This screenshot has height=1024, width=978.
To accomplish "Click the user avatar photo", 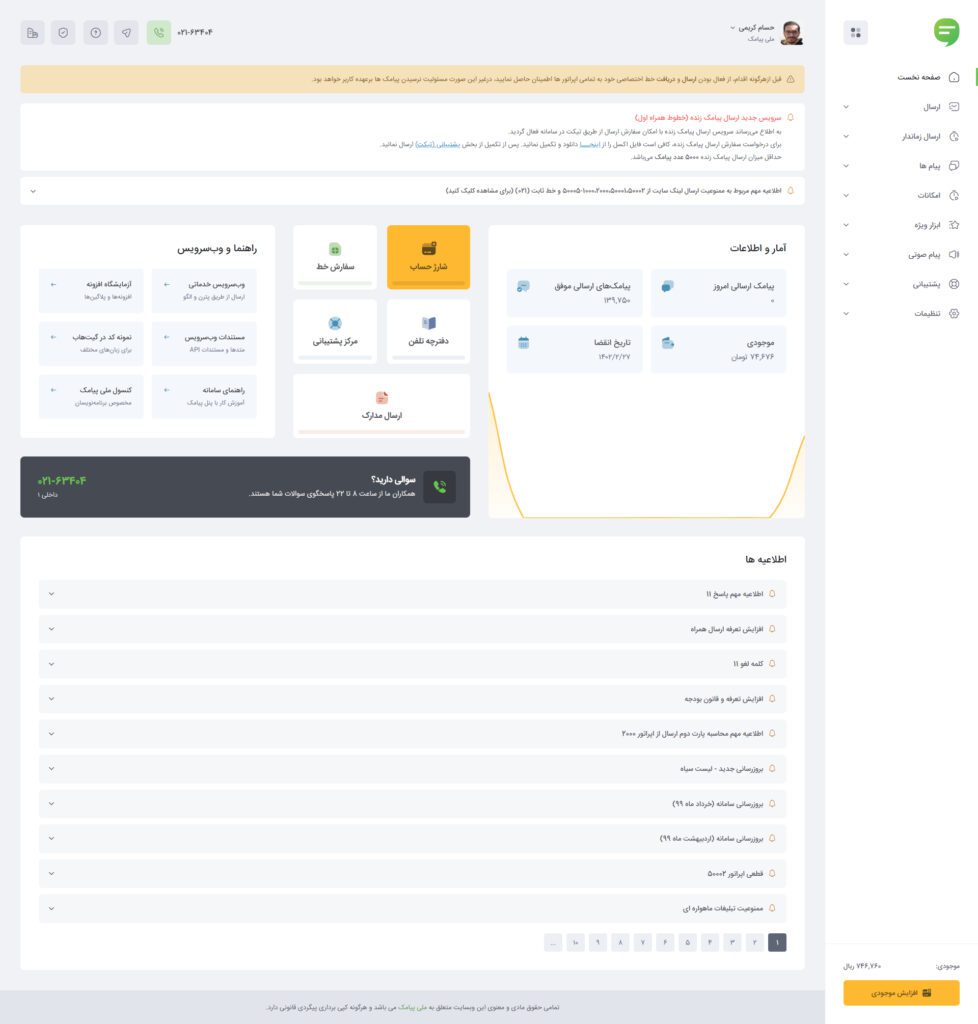I will 792,33.
